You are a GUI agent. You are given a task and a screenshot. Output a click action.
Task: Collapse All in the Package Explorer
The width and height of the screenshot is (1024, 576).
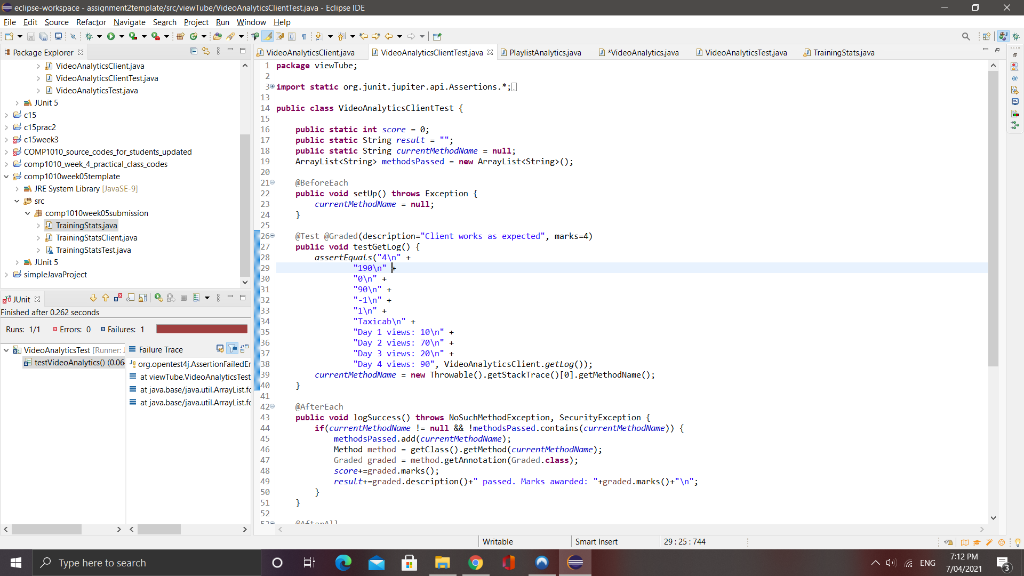click(194, 52)
